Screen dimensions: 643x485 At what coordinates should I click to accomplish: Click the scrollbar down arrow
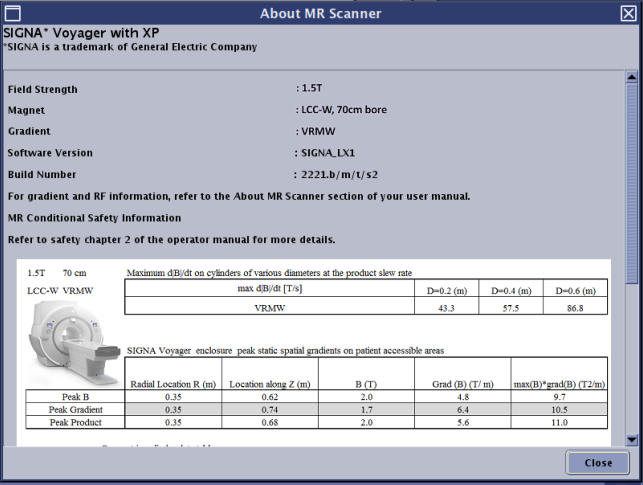pos(631,439)
